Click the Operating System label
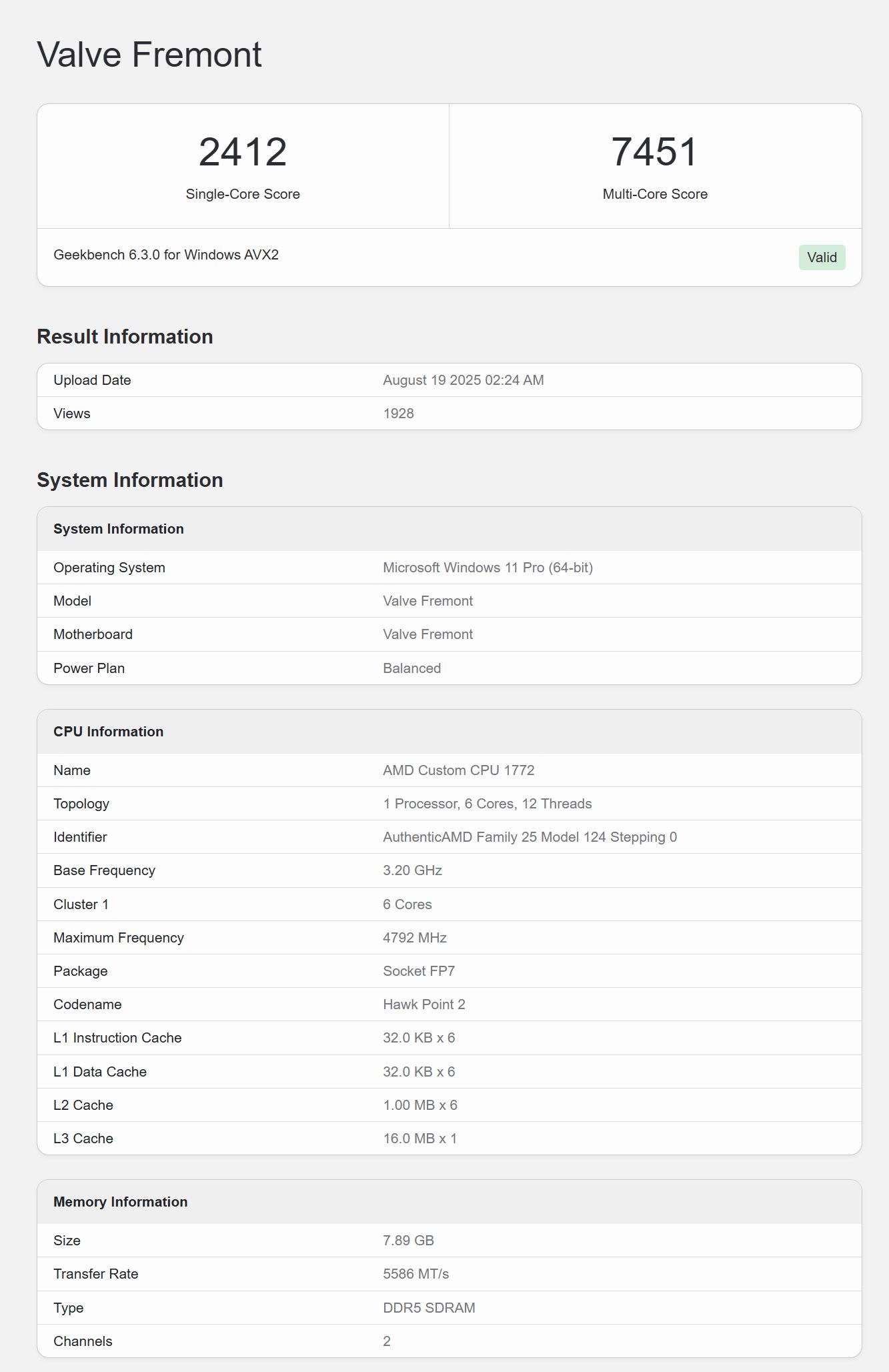This screenshot has height=1372, width=889. [109, 568]
